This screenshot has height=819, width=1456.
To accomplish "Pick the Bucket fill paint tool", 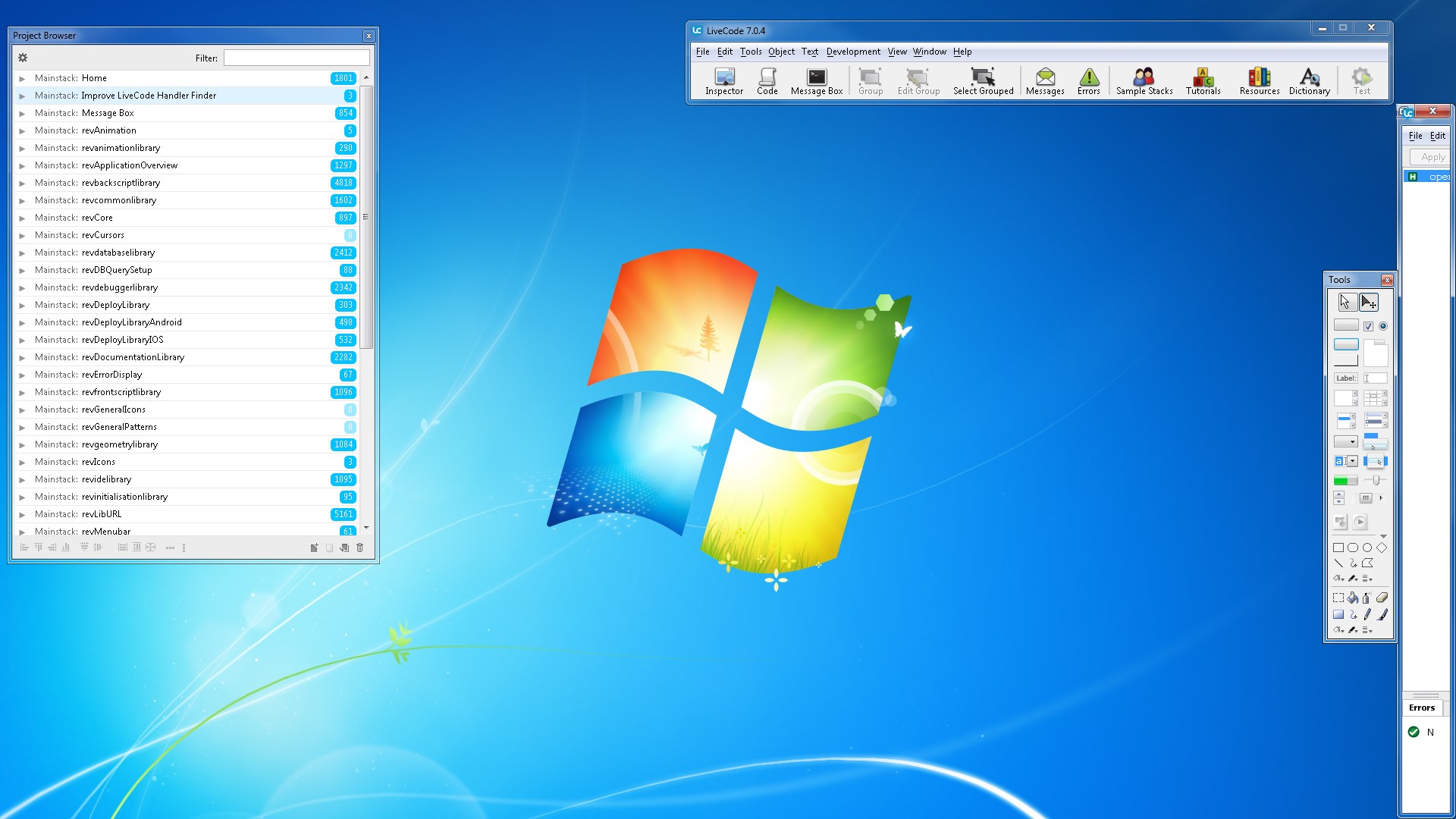I will click(x=1353, y=598).
